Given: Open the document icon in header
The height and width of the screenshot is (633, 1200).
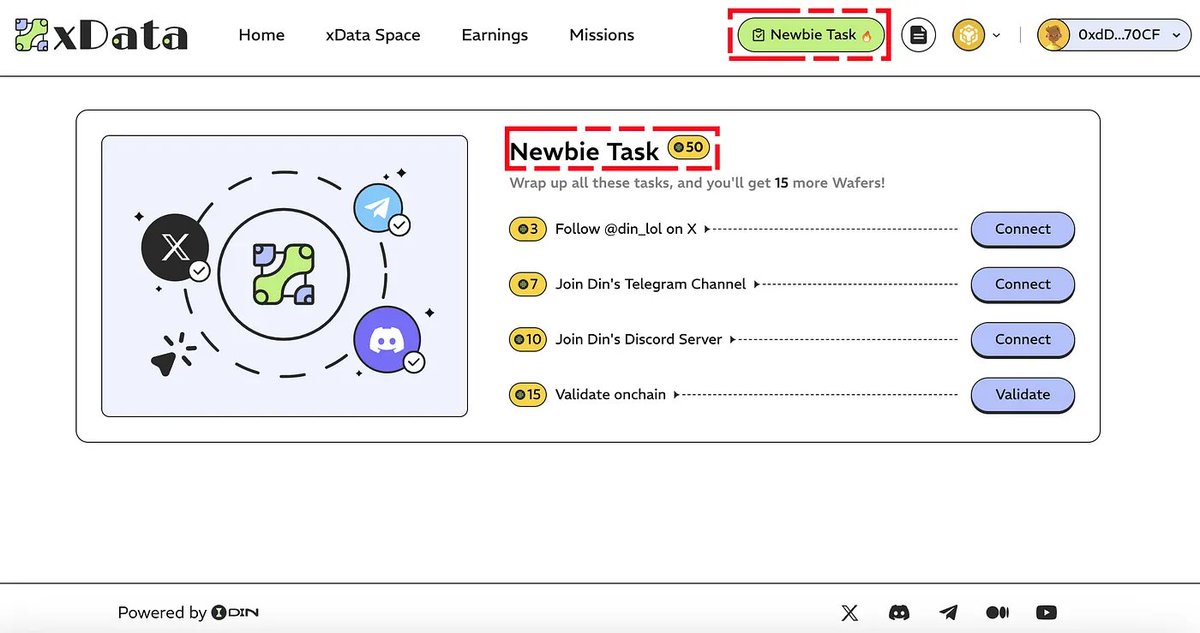Looking at the screenshot, I should coord(918,35).
